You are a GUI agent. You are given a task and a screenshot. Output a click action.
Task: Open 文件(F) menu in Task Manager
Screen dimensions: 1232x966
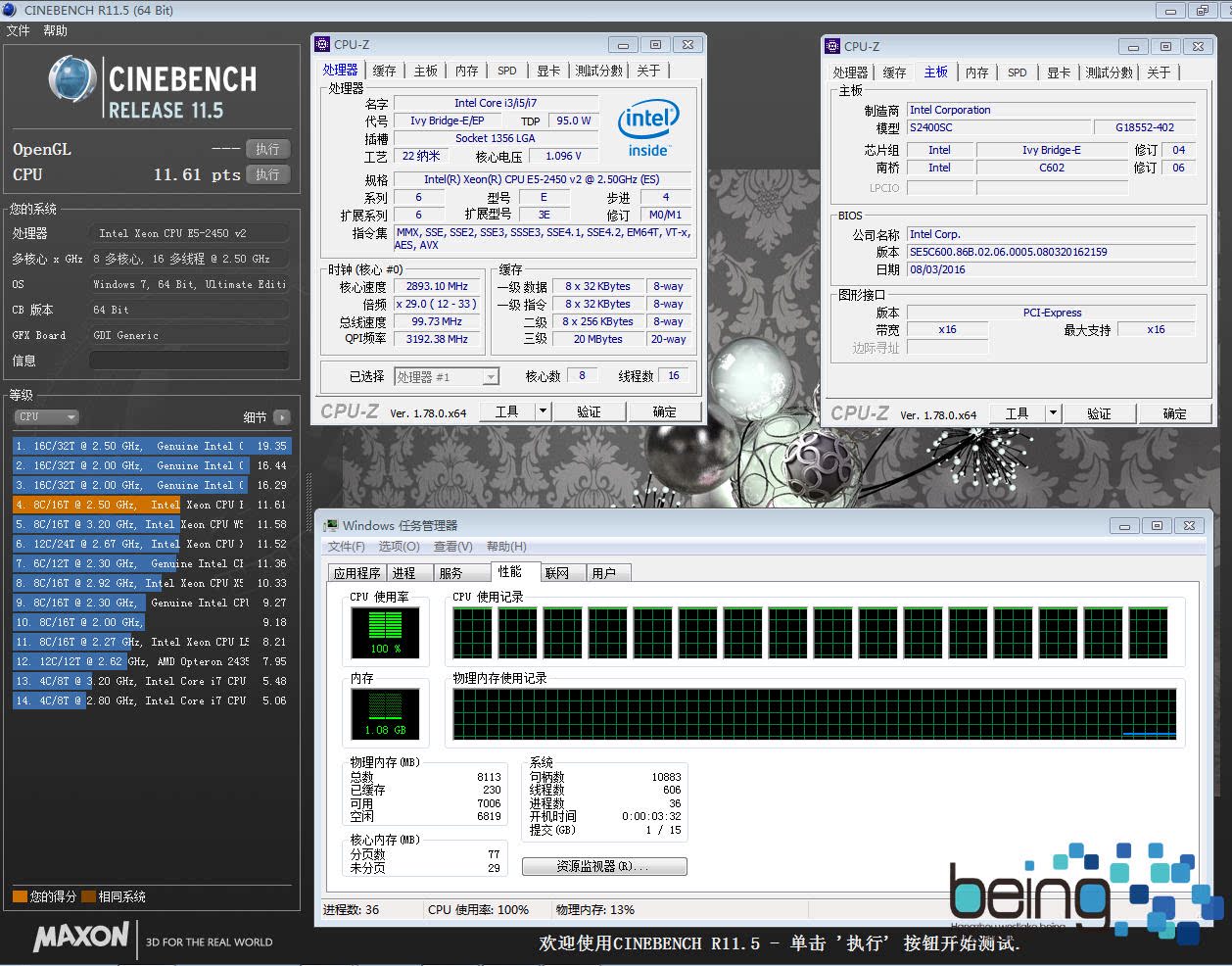(347, 547)
